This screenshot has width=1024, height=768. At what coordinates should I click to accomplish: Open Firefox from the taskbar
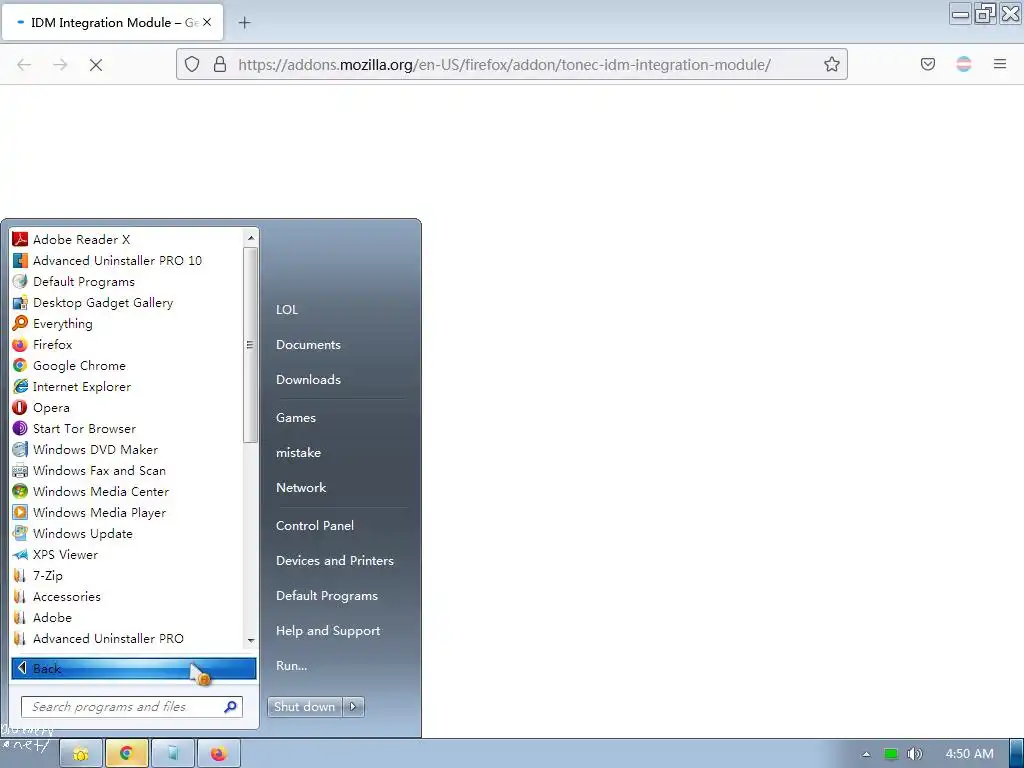tap(219, 754)
